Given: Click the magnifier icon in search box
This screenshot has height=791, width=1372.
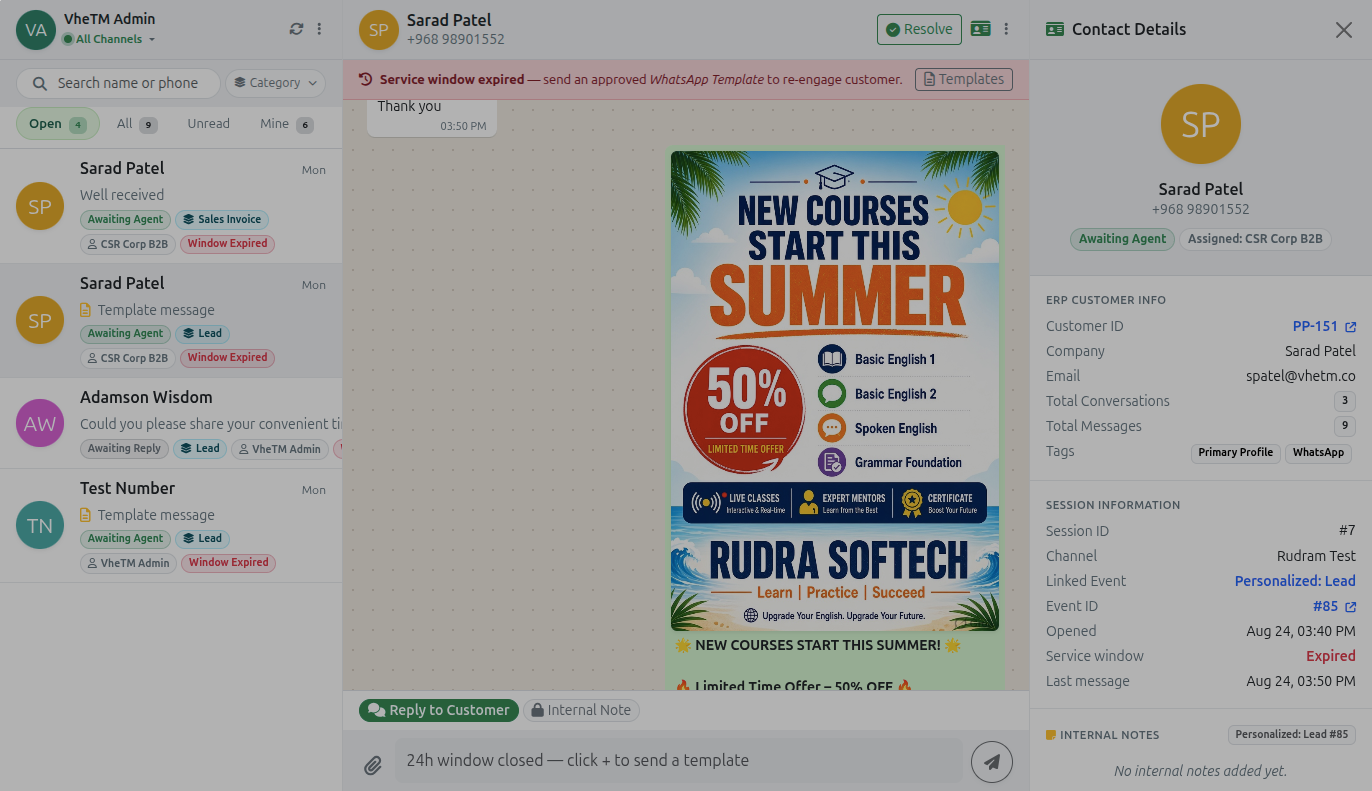Looking at the screenshot, I should coord(40,83).
